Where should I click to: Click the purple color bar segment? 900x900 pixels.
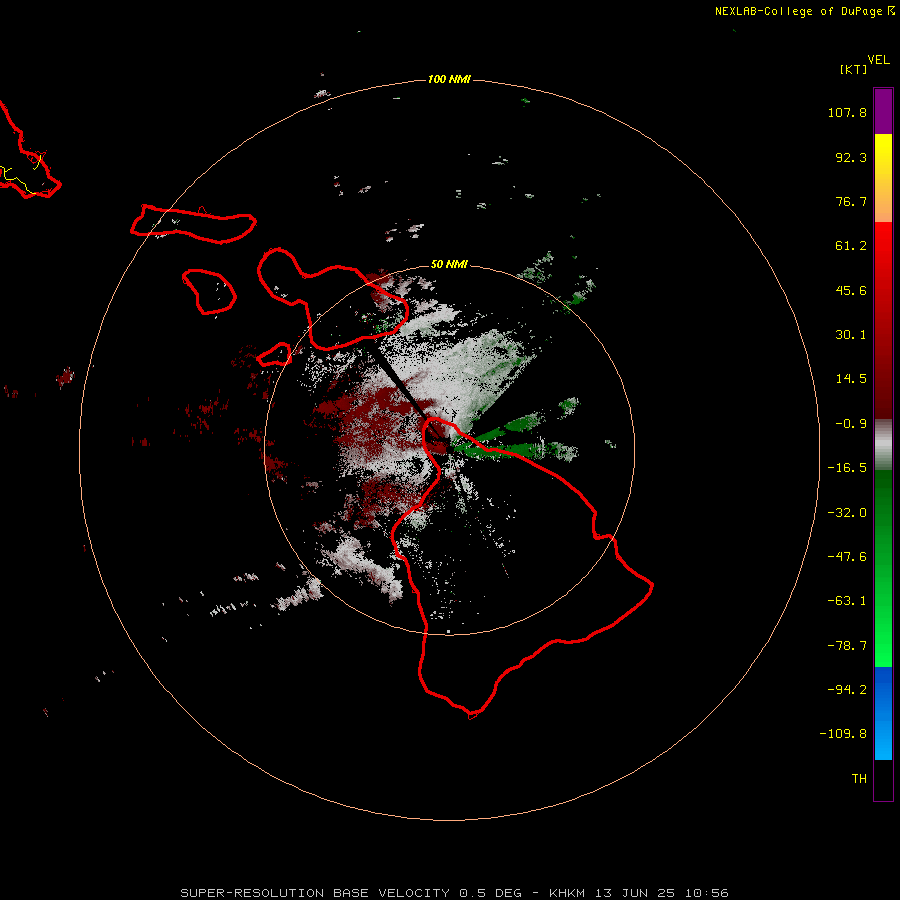pyautogui.click(x=883, y=111)
